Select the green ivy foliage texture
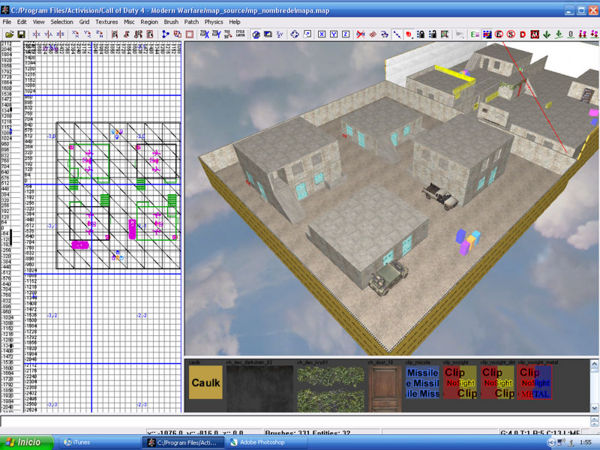The image size is (600, 450). tap(331, 388)
